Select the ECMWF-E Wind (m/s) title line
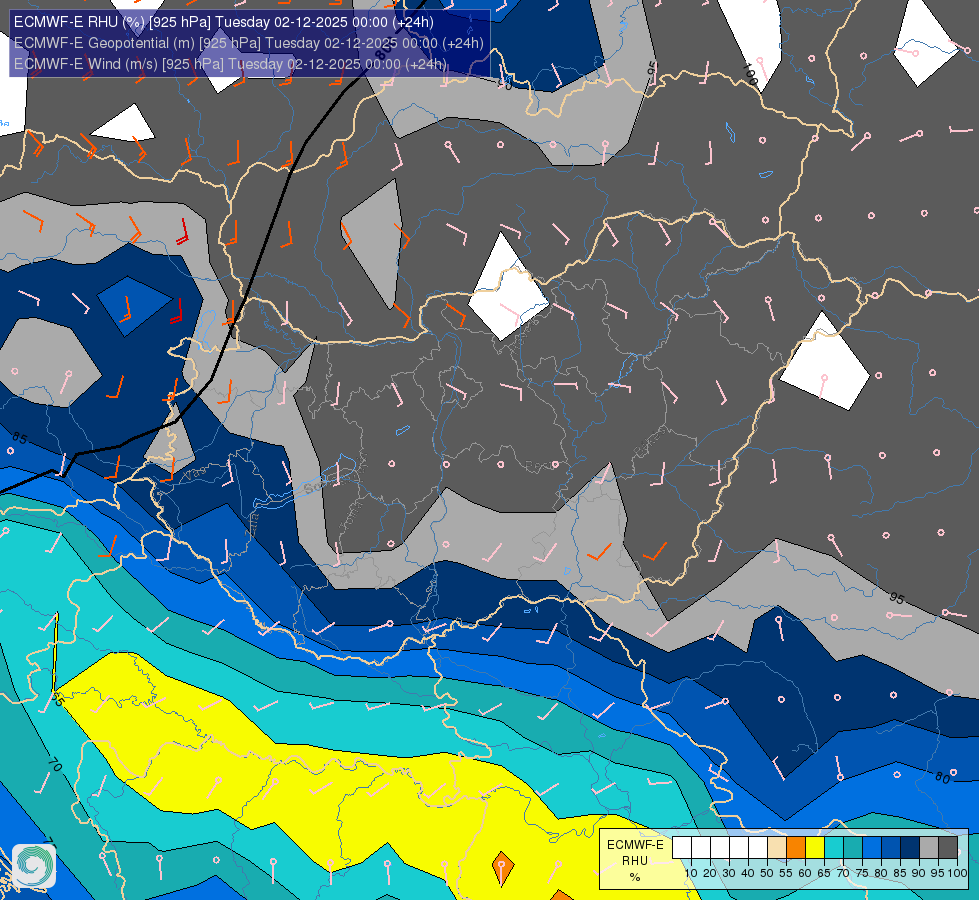This screenshot has width=979, height=900. pos(230,64)
